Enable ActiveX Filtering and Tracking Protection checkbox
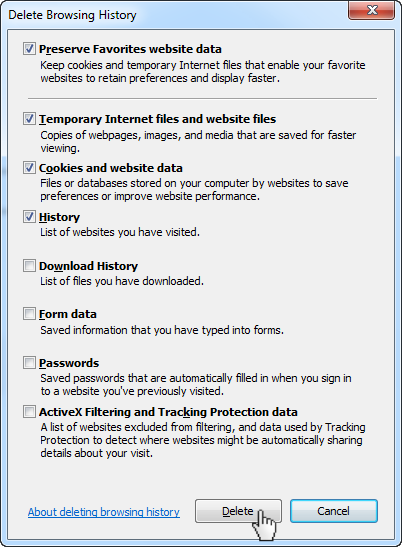This screenshot has width=402, height=547. pos(29,412)
